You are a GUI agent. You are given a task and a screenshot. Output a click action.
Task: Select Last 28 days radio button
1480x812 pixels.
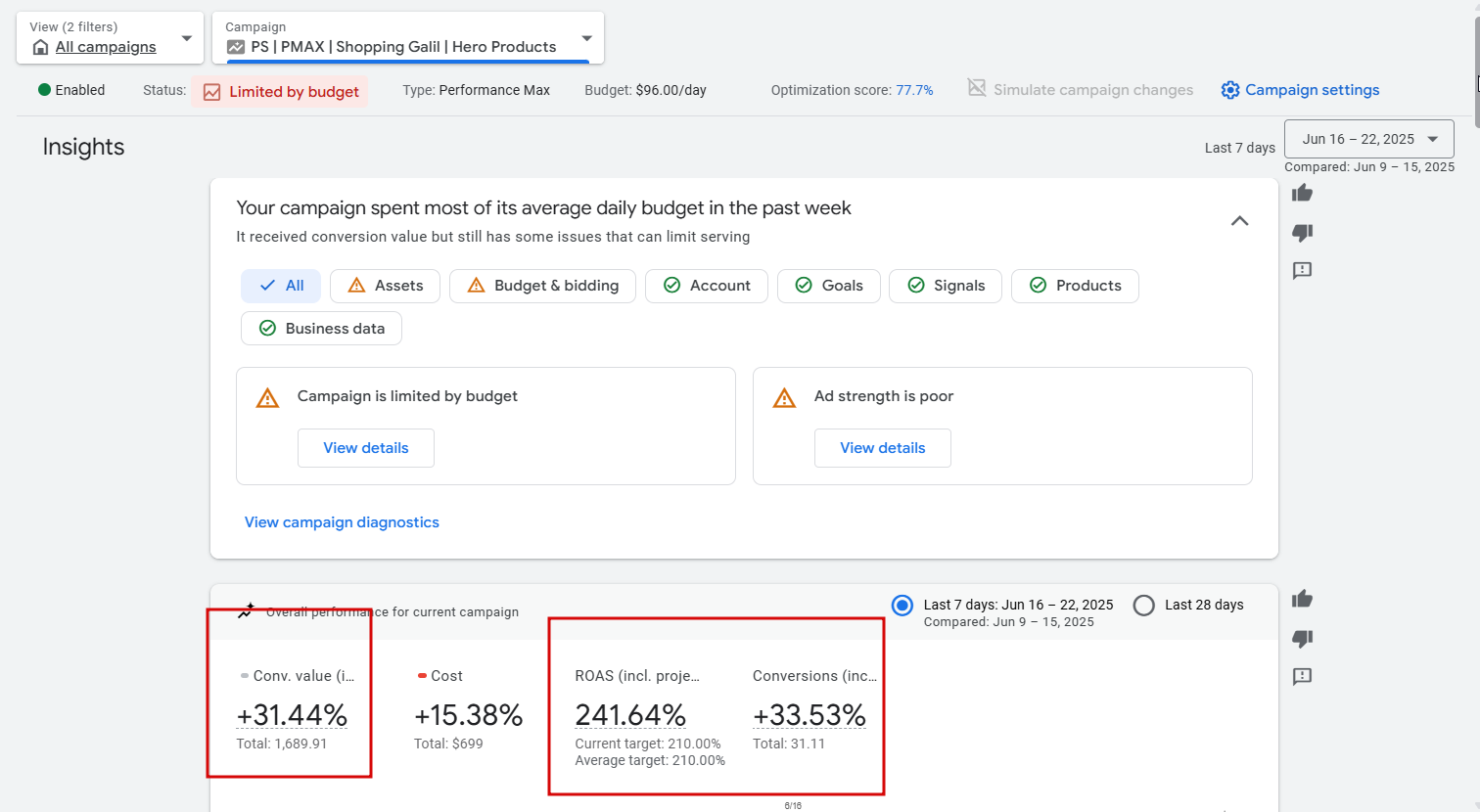(1143, 606)
